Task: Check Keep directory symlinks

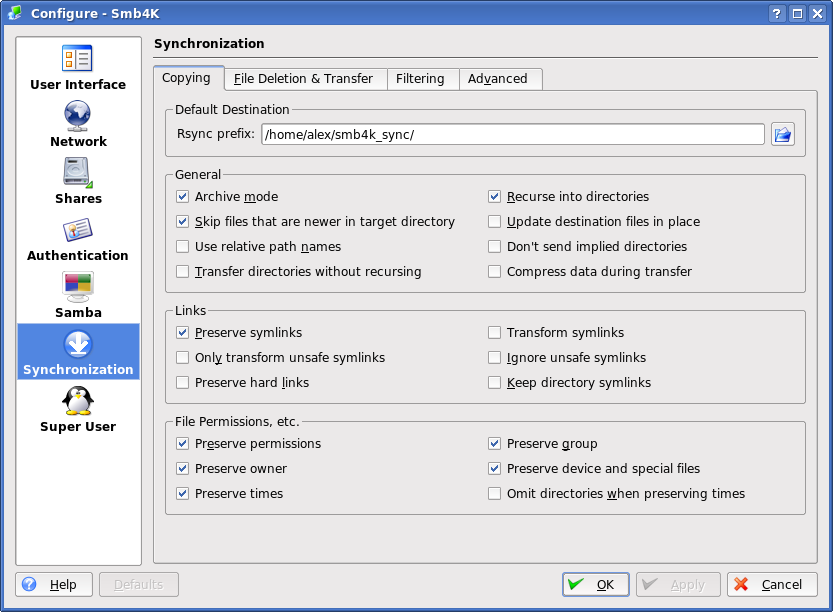Action: click(494, 382)
